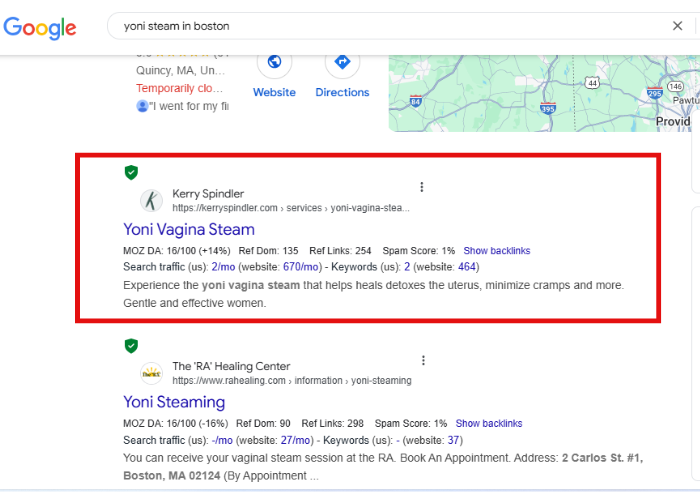Open the Yoni Steaming result
The image size is (700, 500).
click(x=174, y=402)
